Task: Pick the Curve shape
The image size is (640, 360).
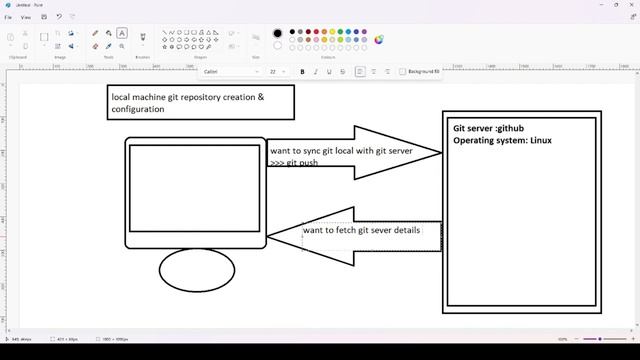Action: pos(172,32)
